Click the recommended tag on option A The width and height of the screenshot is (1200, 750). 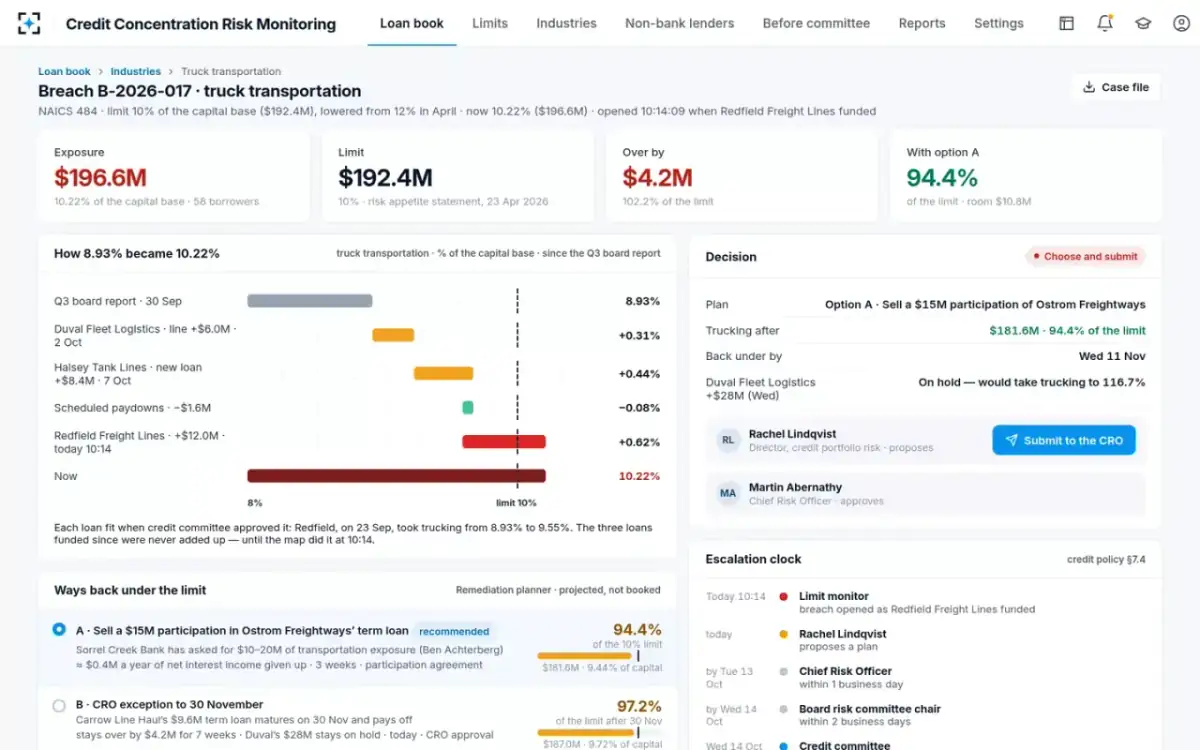pyautogui.click(x=454, y=631)
